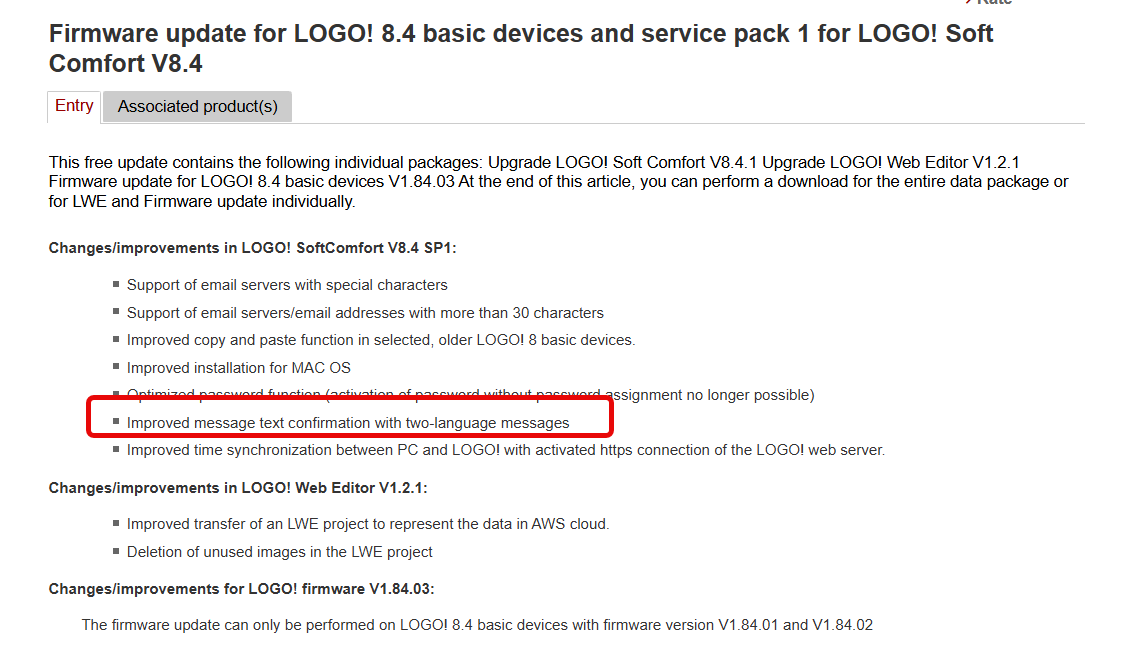This screenshot has width=1143, height=654.
Task: Click the Improved installation for MAC OS text
Action: 238,368
